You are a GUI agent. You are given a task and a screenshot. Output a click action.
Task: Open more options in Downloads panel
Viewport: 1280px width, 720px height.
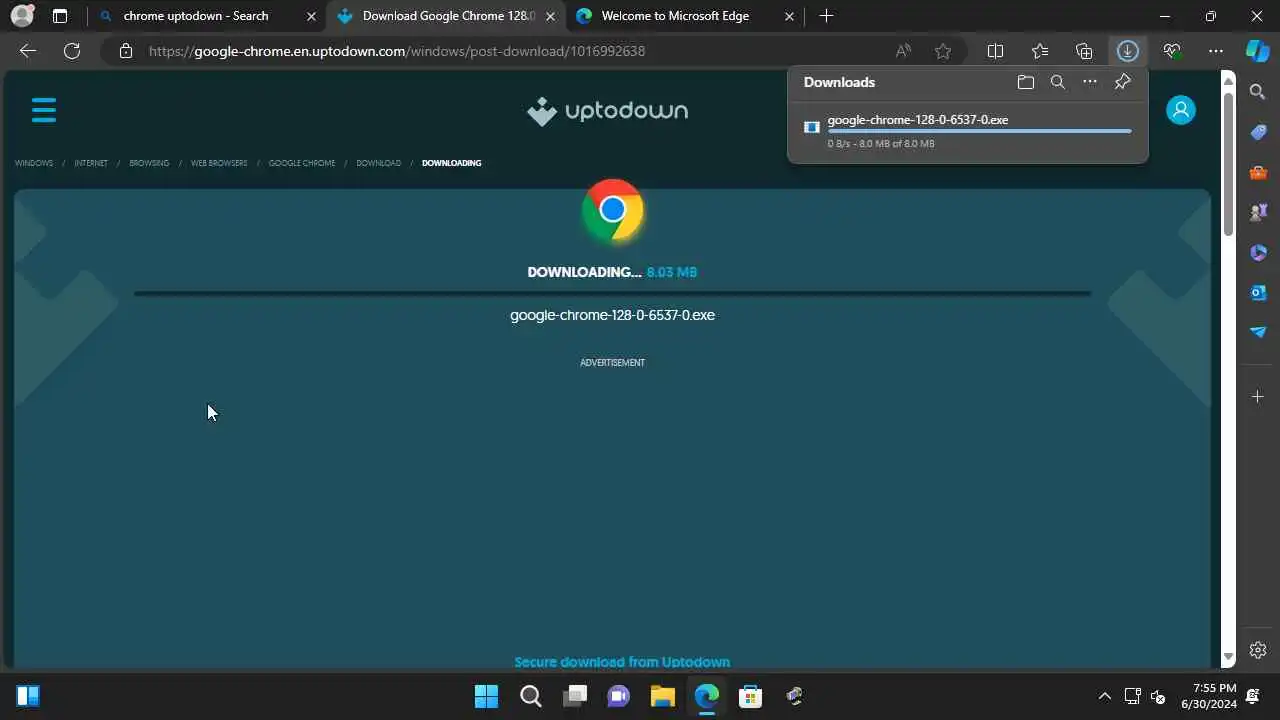coord(1090,82)
